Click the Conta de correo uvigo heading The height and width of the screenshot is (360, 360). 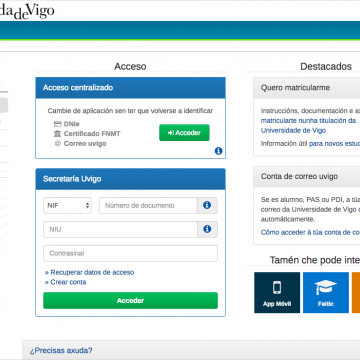click(x=299, y=176)
